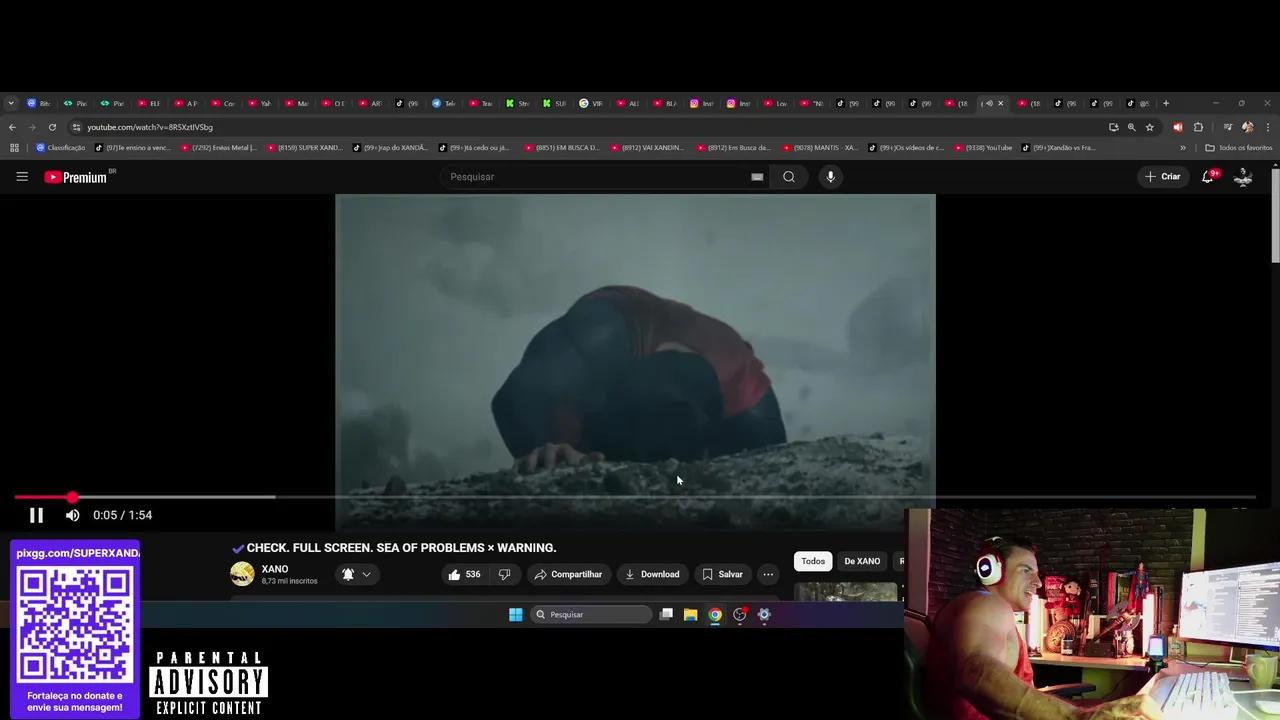The height and width of the screenshot is (720, 1280).
Task: Share the video via Compartilhar
Action: point(568,574)
